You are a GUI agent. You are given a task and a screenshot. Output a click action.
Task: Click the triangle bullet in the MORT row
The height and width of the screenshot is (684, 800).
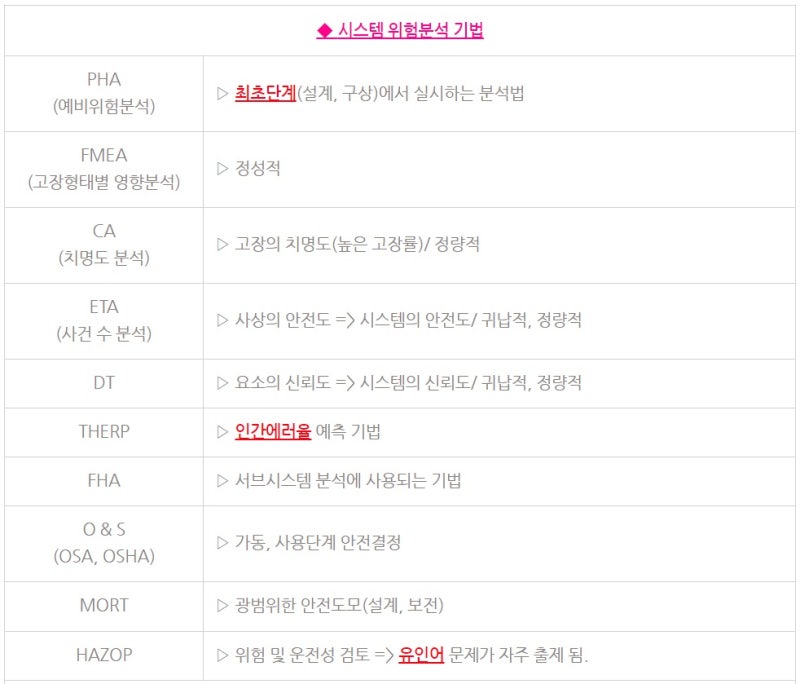pyautogui.click(x=222, y=605)
